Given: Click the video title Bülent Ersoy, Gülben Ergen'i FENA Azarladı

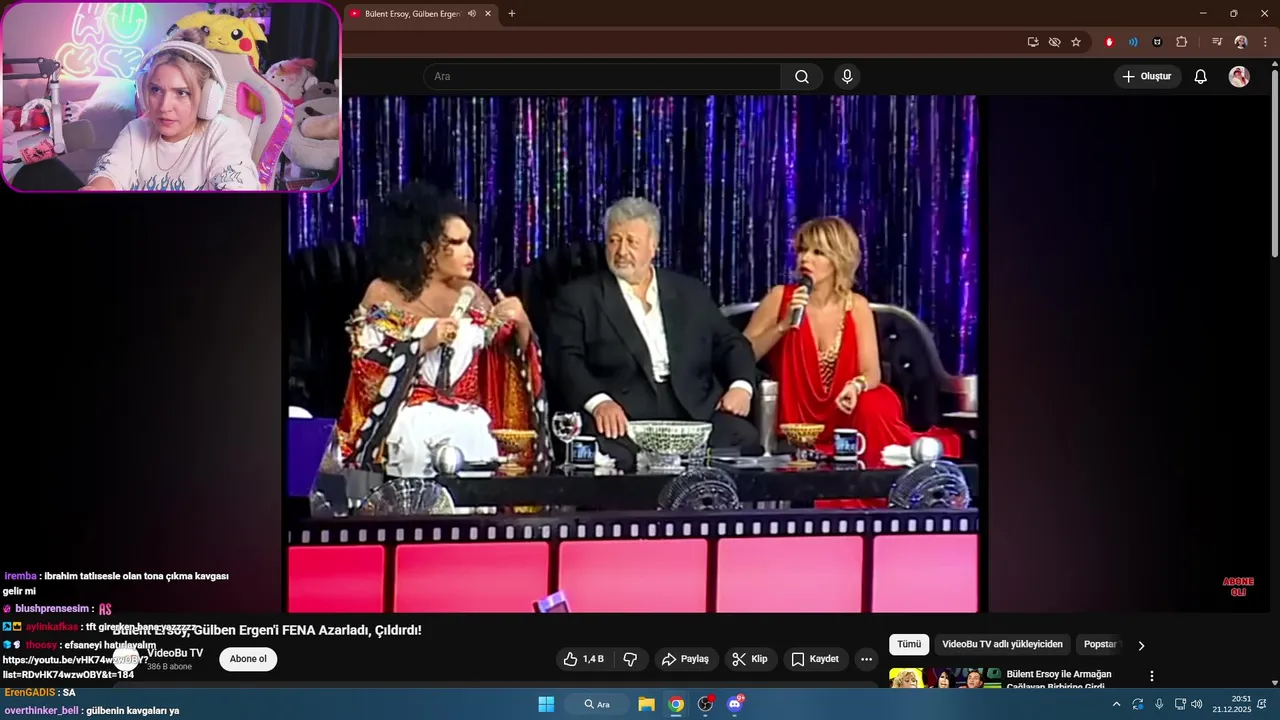Looking at the screenshot, I should [x=267, y=630].
